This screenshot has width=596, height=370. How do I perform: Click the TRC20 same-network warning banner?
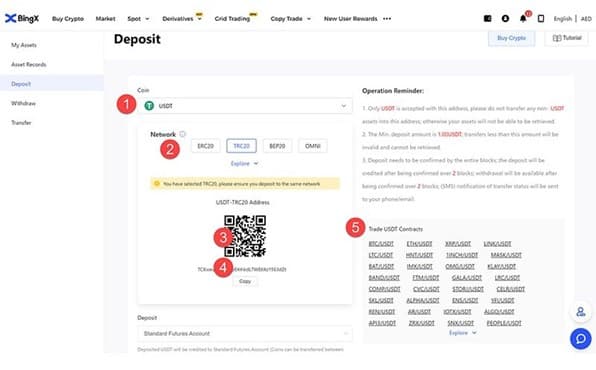244,184
